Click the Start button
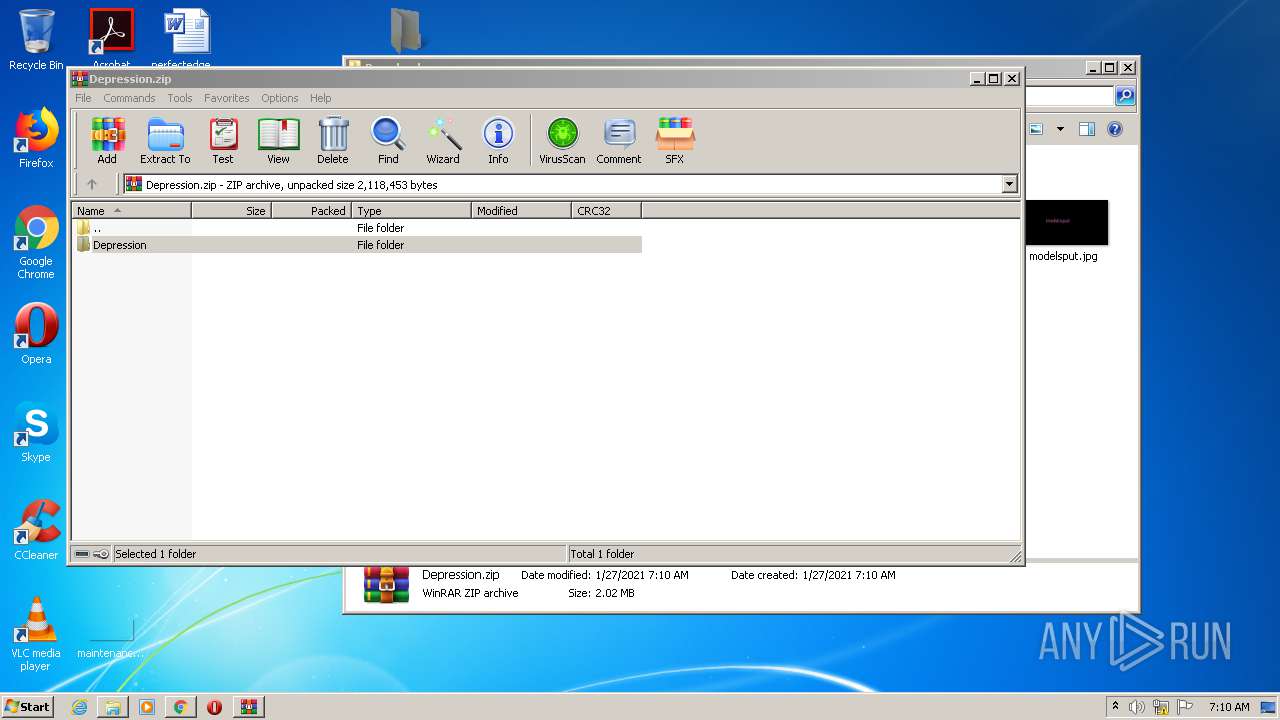This screenshot has height=720, width=1280. click(28, 707)
